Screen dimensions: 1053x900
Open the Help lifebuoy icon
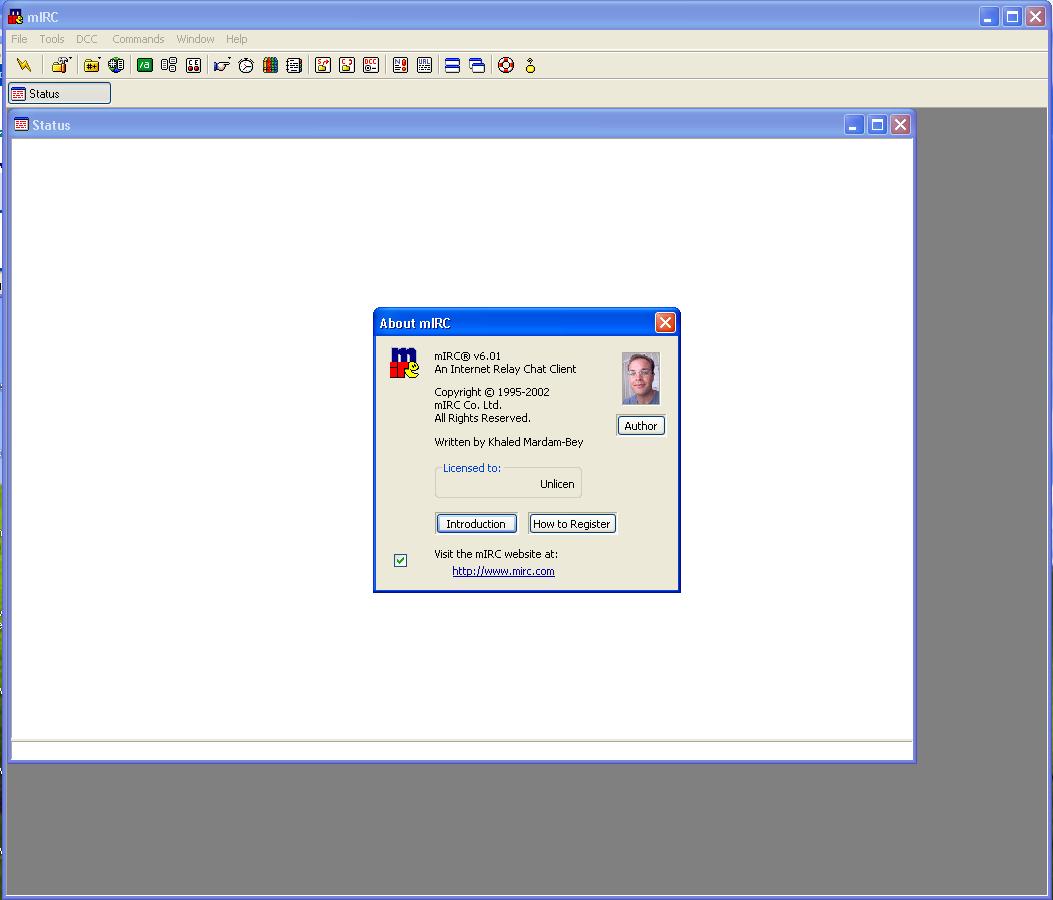506,65
